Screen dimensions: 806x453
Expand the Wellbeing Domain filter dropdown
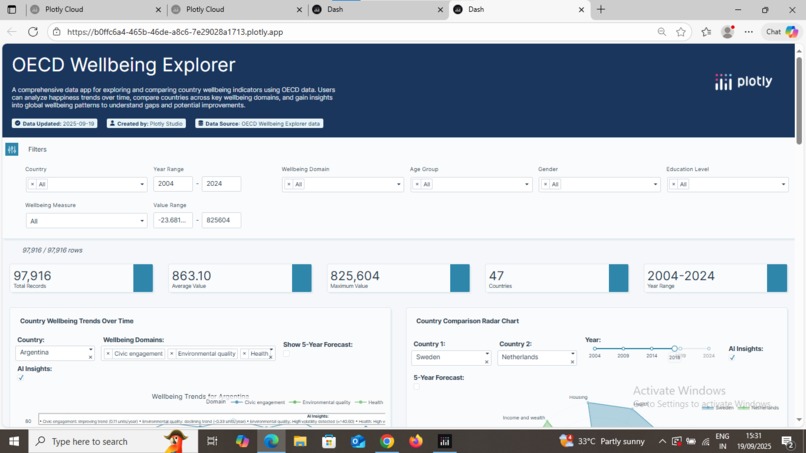click(x=398, y=184)
